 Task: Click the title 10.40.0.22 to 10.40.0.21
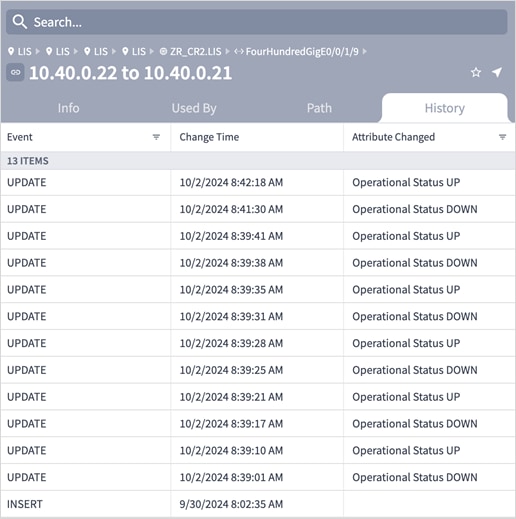130,73
